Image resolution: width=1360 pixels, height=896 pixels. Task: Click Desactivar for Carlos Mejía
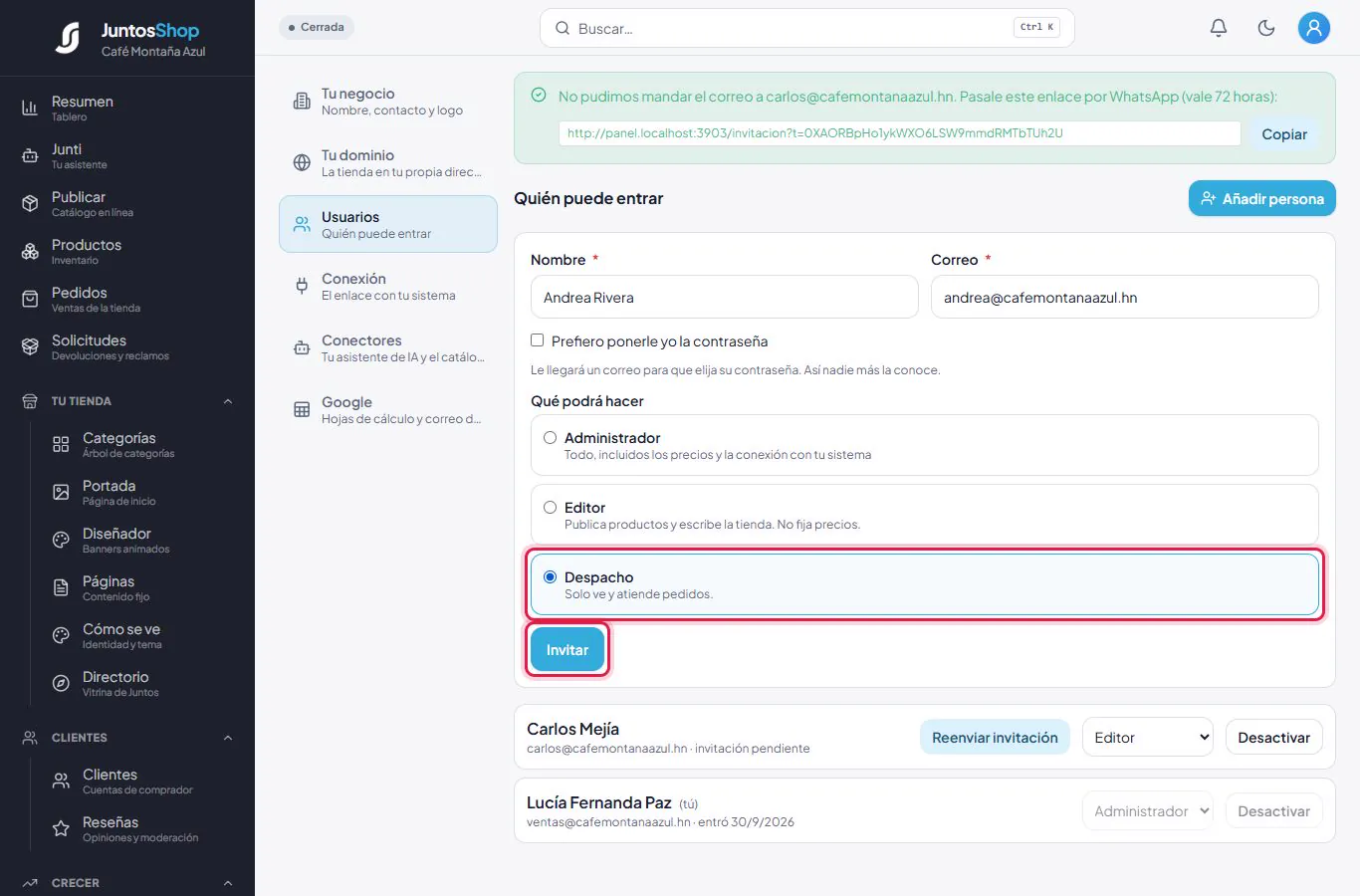(1274, 738)
